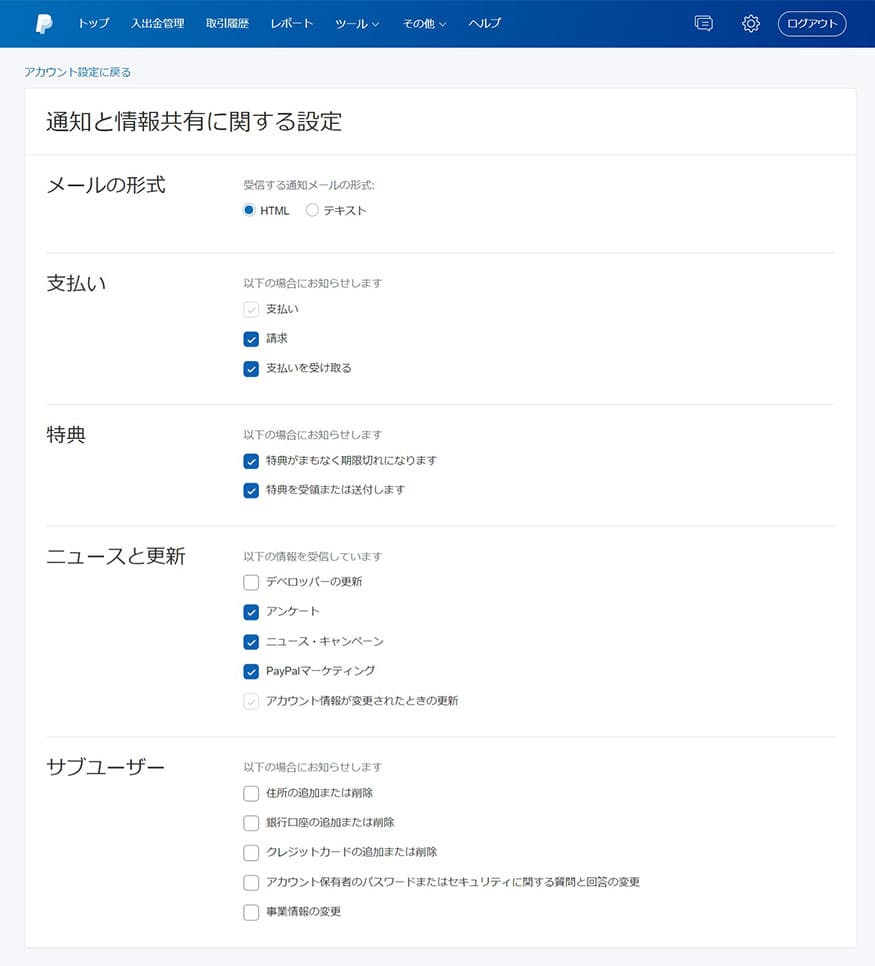This screenshot has height=966, width=875.
Task: Check the 事業情報の変更 checkbox
Action: click(251, 912)
